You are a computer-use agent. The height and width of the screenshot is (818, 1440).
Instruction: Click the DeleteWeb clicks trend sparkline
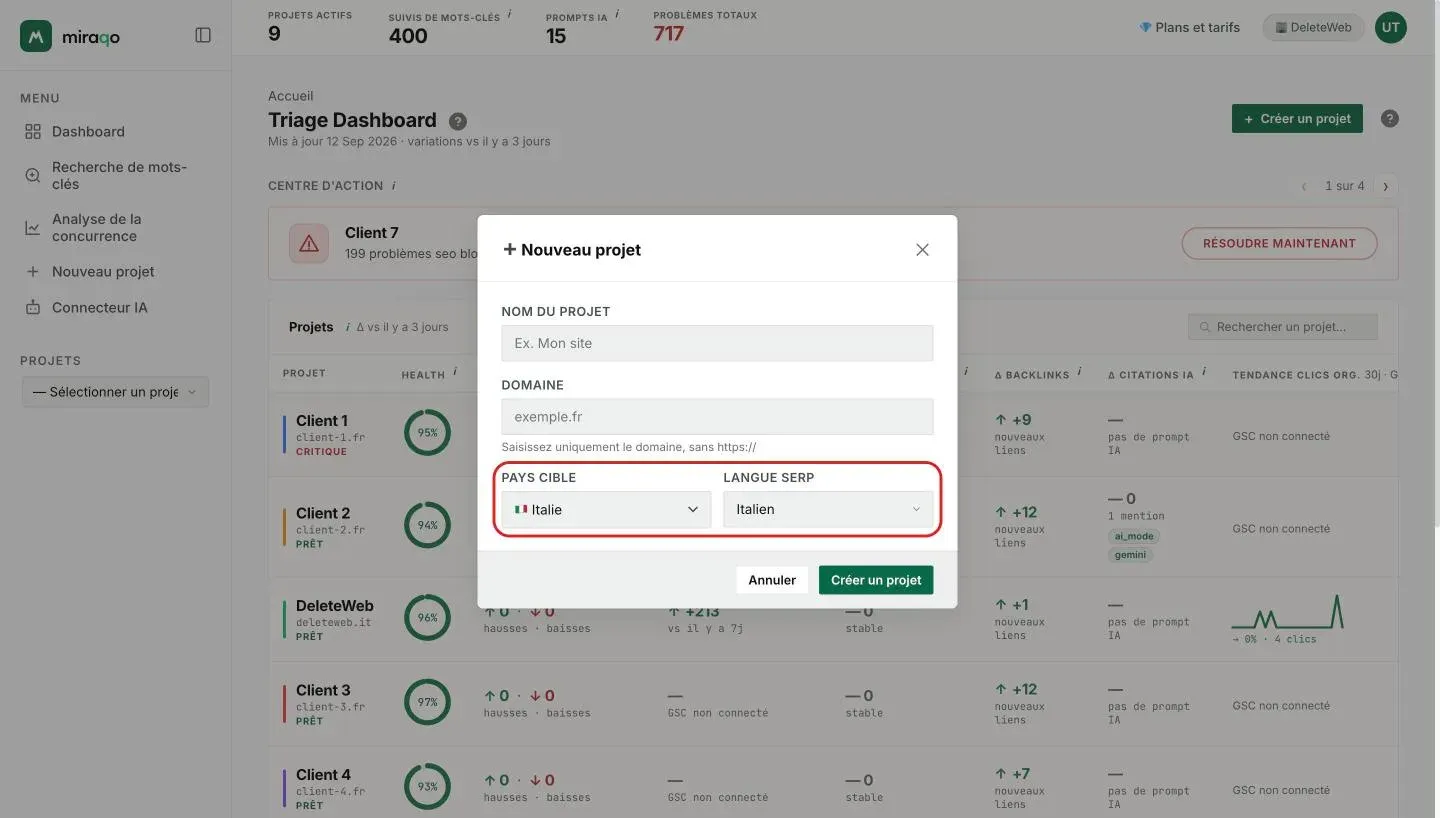click(x=1288, y=611)
